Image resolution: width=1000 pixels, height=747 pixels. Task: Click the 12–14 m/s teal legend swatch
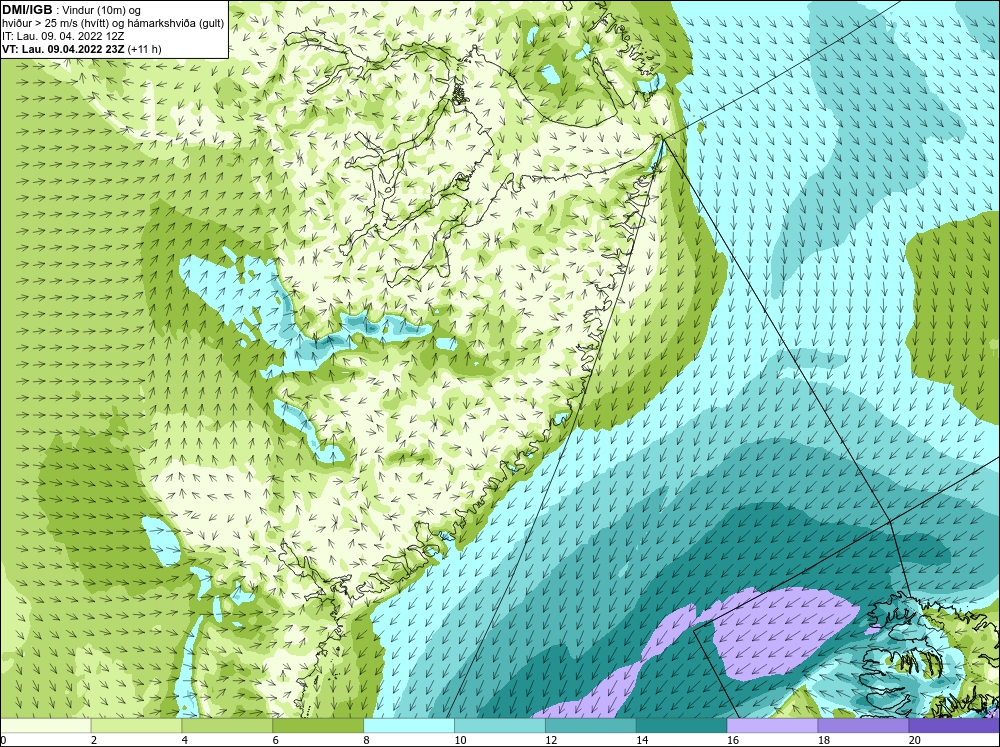point(591,725)
